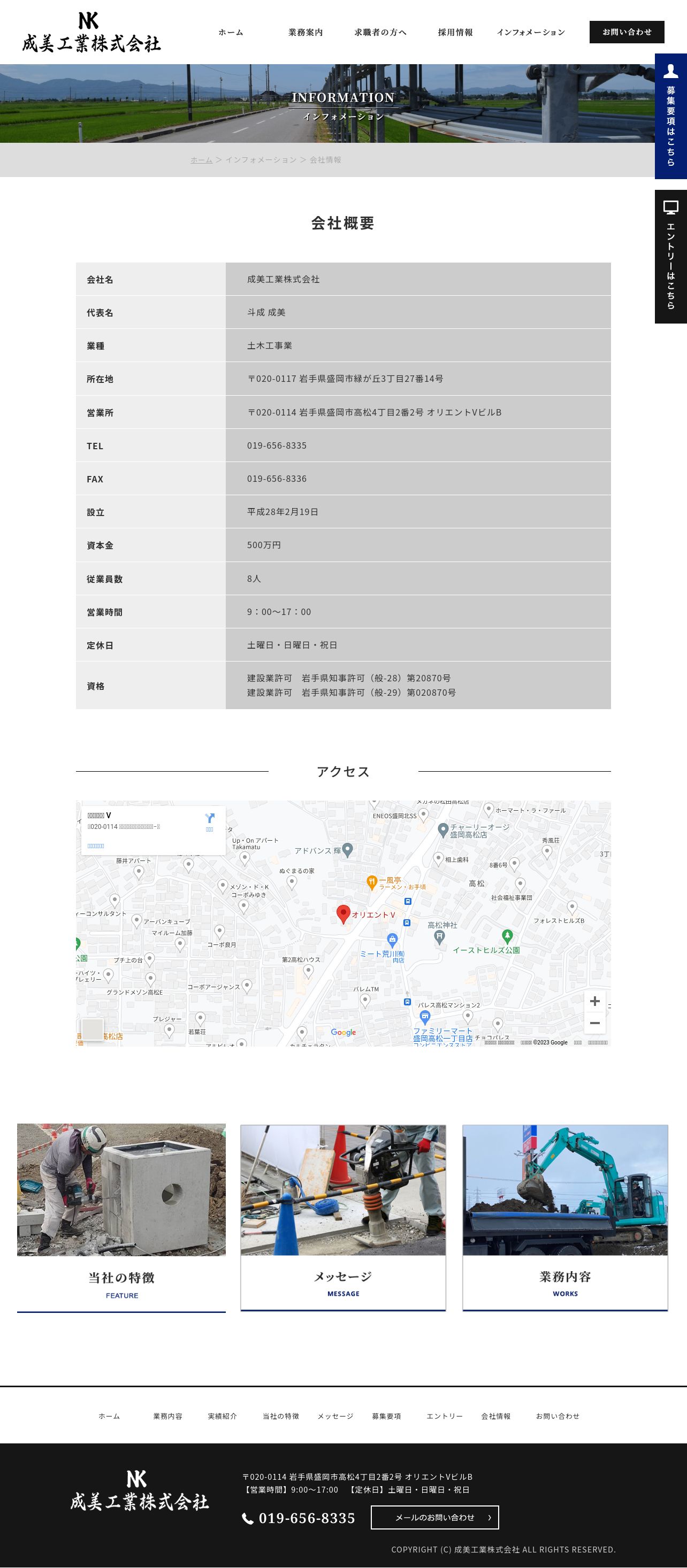The height and width of the screenshot is (1568, 687).
Task: Click the 成美工業株式会社 header logo
Action: (91, 32)
